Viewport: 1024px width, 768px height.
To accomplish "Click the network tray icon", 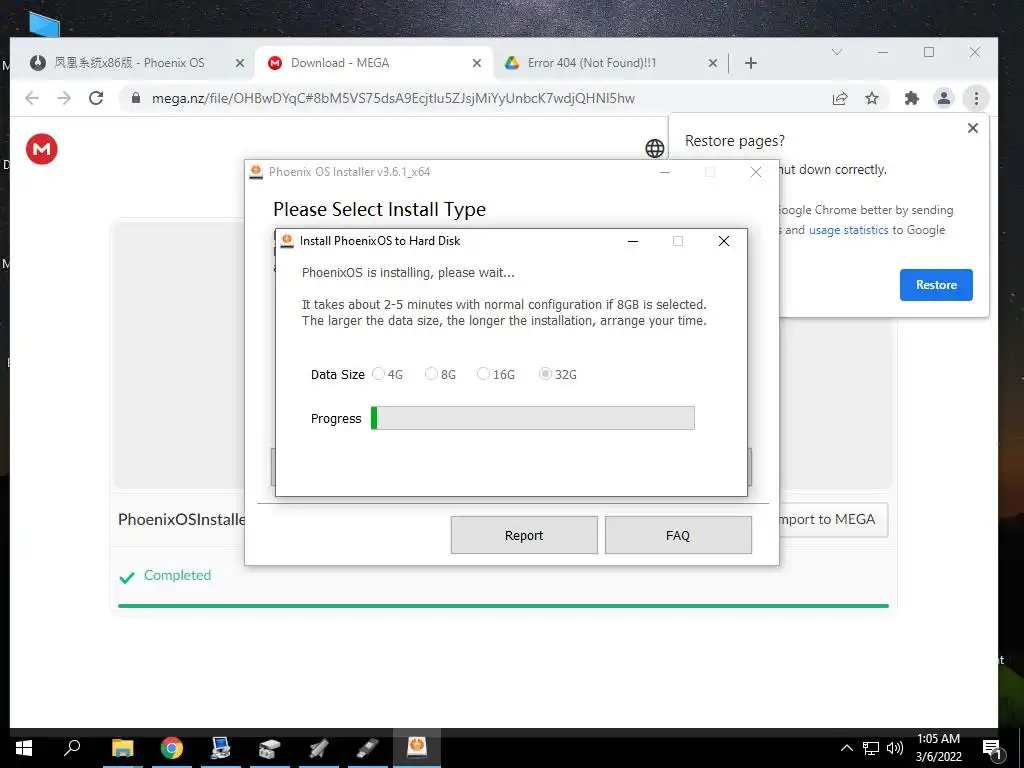I will (871, 748).
